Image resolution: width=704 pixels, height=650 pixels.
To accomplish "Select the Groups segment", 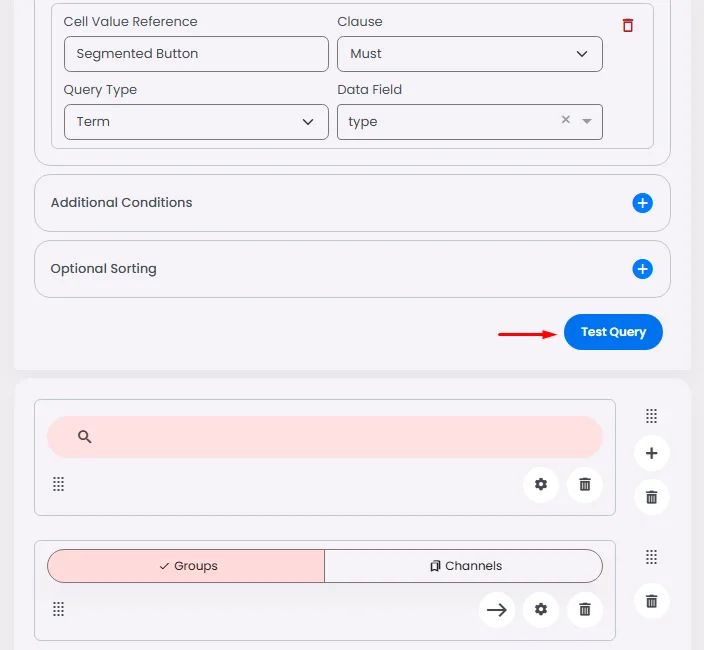I will tap(186, 566).
